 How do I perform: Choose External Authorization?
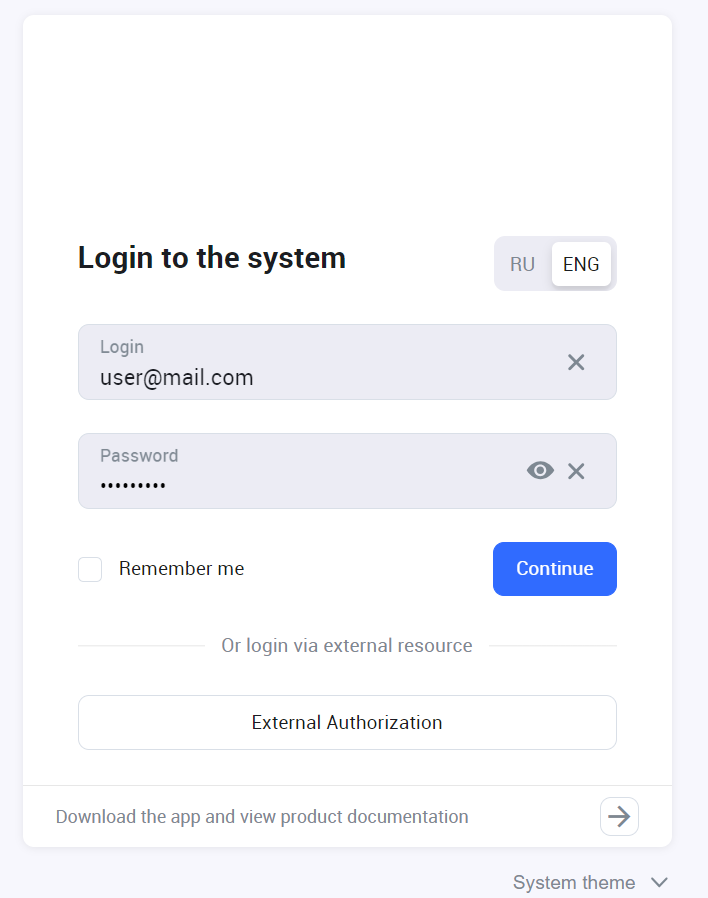[x=347, y=722]
